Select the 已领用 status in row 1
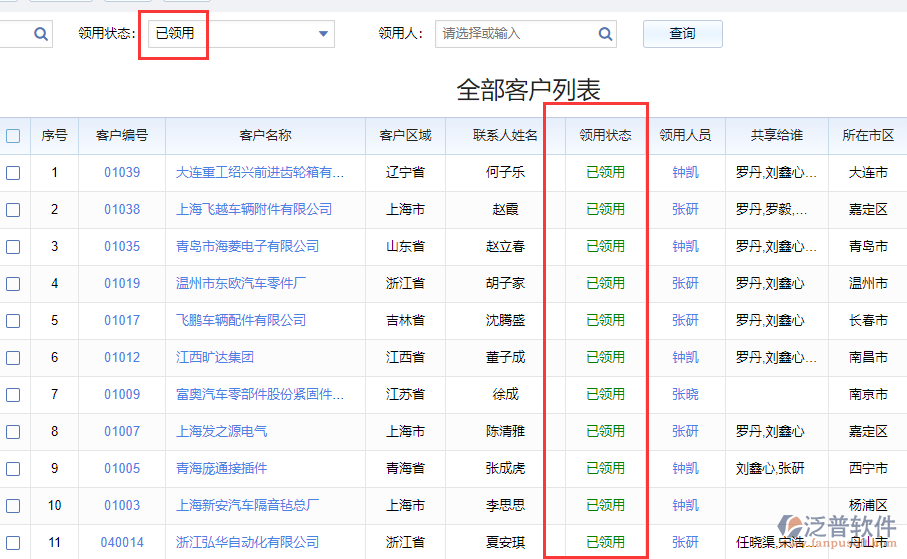This screenshot has width=907, height=559. (x=606, y=172)
